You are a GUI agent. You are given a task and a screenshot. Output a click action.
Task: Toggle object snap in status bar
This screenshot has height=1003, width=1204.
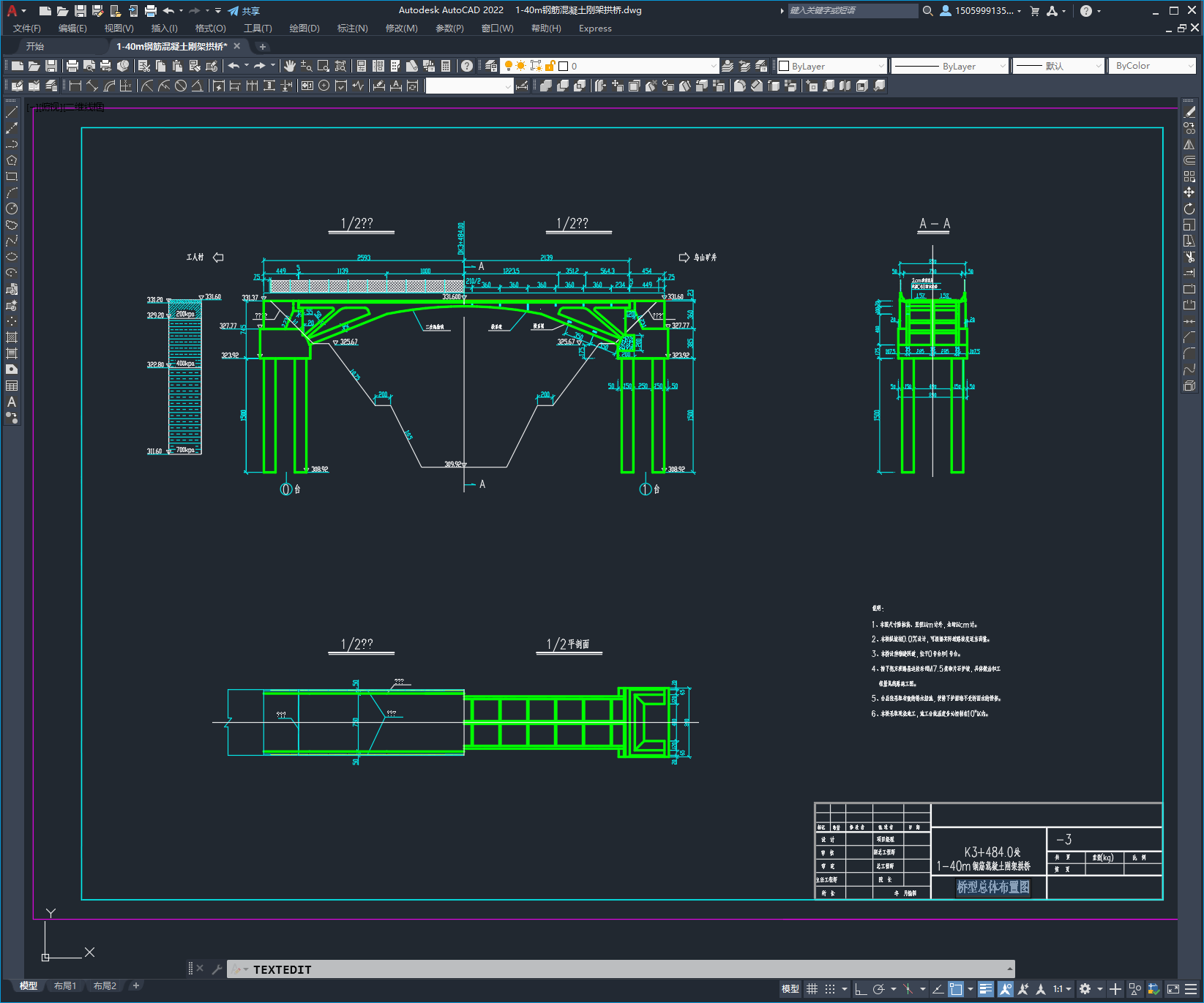956,989
